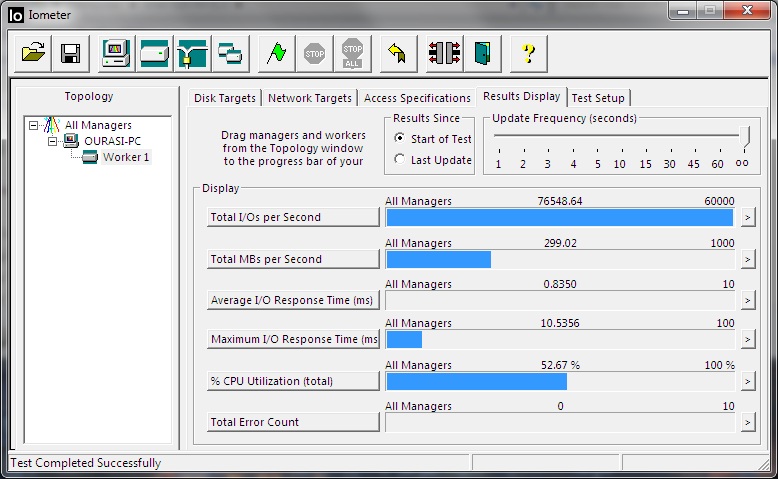
Task: Start a new manager
Action: [x=116, y=53]
